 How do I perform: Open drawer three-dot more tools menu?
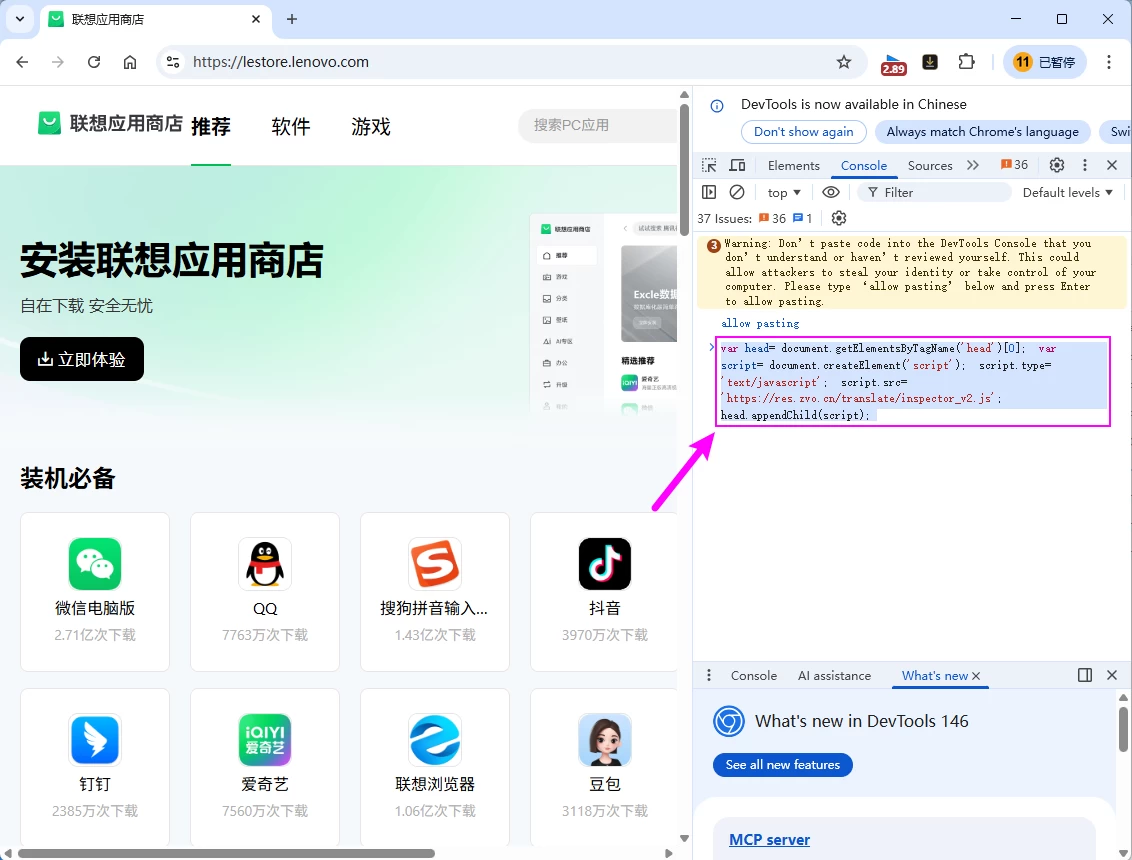(709, 675)
